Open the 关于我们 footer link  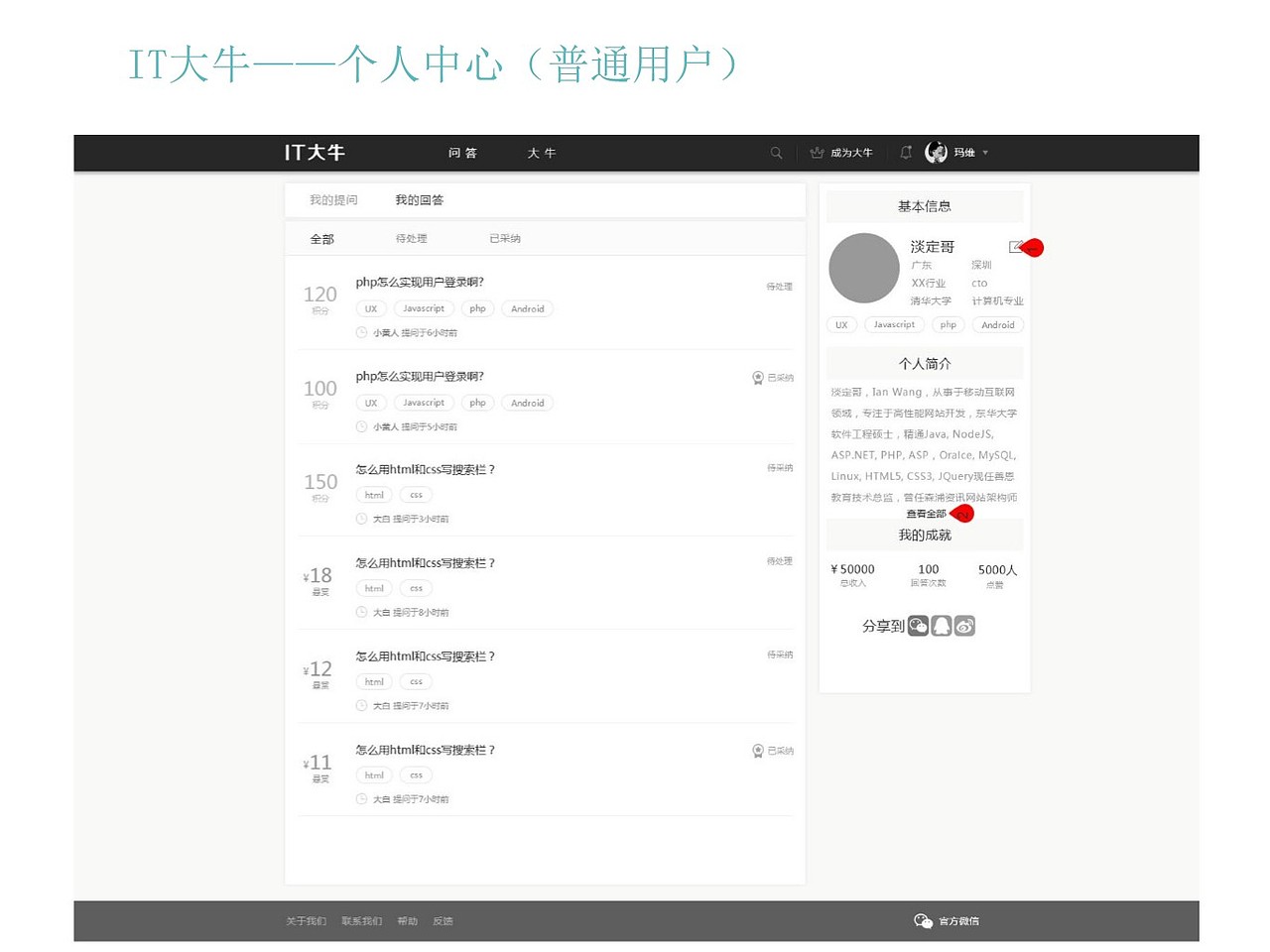pos(306,921)
